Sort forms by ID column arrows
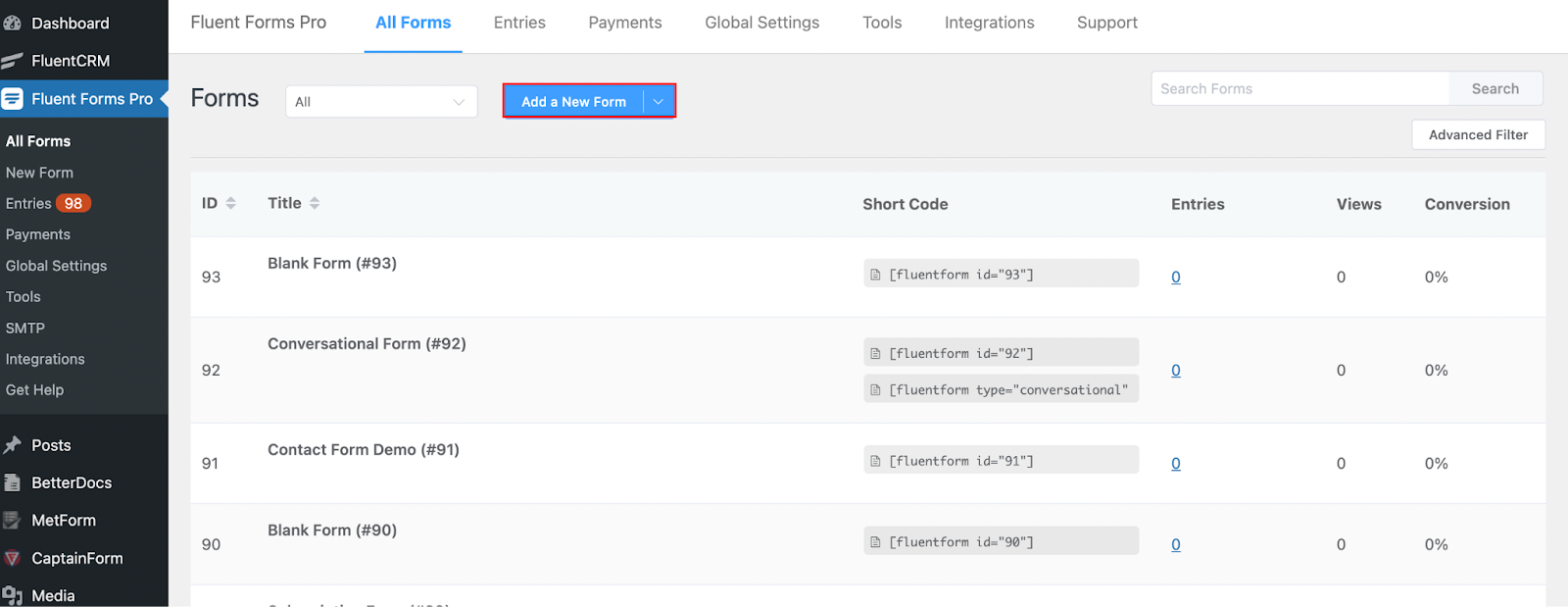The width and height of the screenshot is (1568, 607). [231, 203]
